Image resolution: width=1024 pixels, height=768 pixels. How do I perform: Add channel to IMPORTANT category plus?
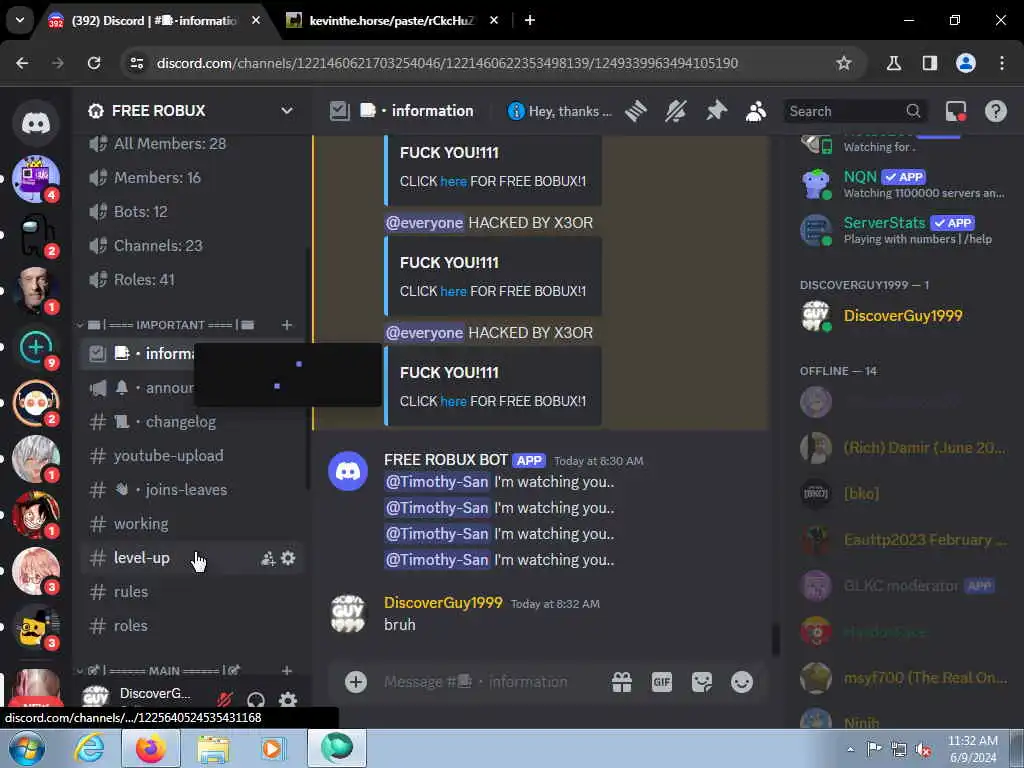click(287, 325)
